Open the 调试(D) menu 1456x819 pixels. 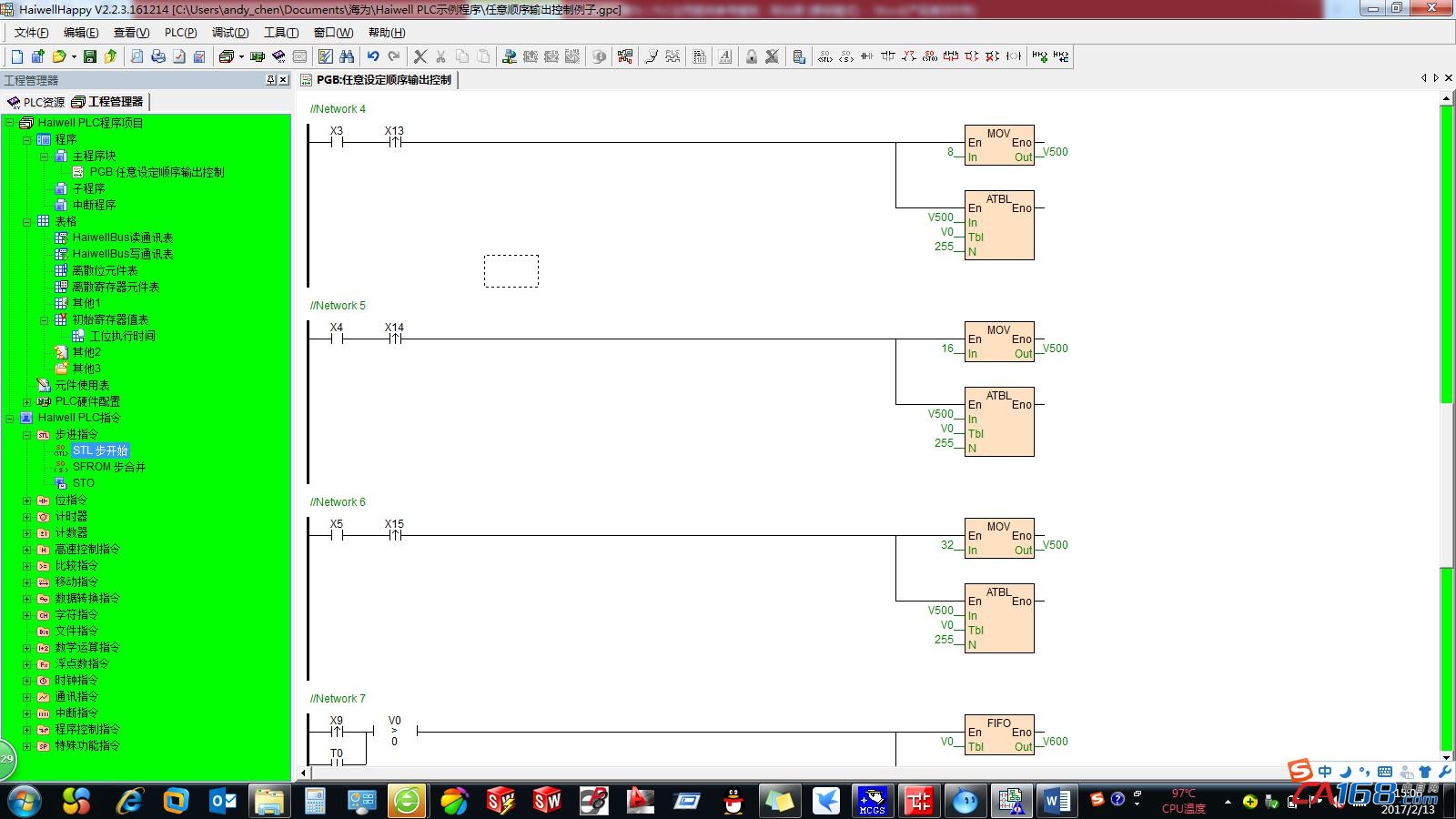pos(230,33)
